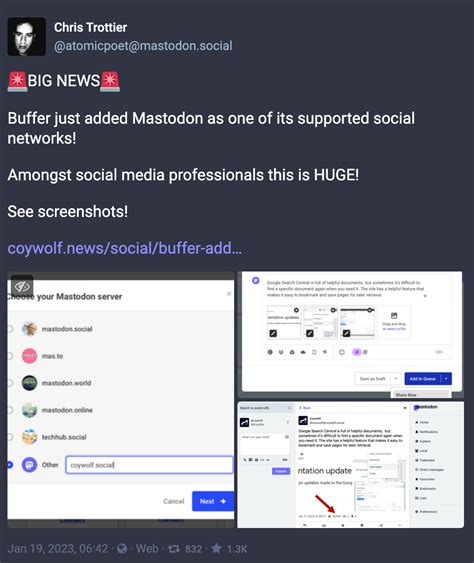Viewport: 474px width, 563px height.
Task: Open the bottom-right Mastodon post screenshot
Action: tap(351, 465)
